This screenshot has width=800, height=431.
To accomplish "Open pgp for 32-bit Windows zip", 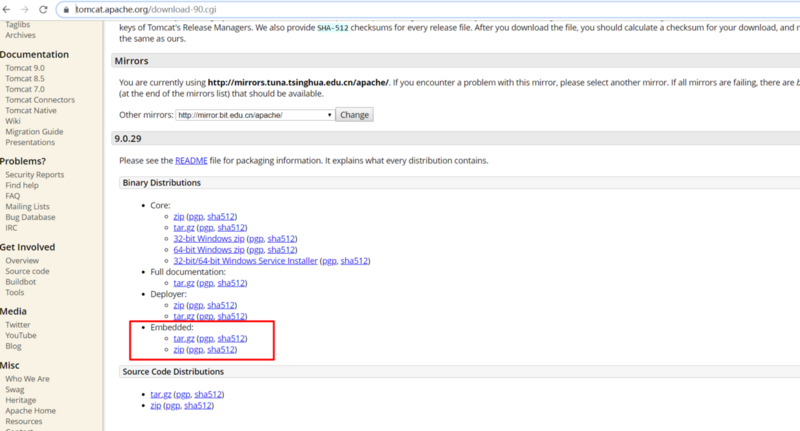I will 256,238.
